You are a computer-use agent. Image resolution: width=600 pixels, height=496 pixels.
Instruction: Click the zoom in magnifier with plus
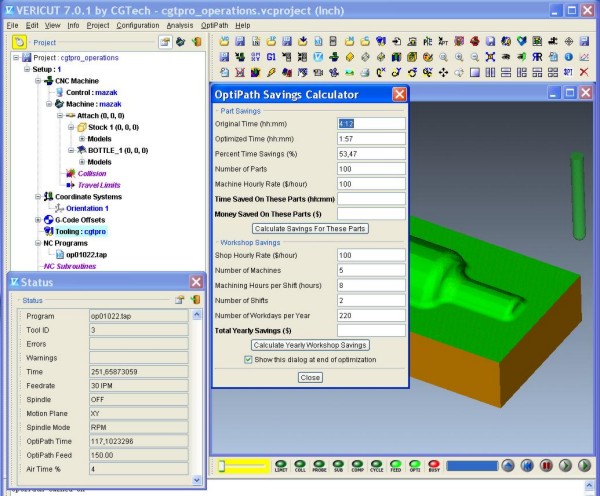point(459,57)
